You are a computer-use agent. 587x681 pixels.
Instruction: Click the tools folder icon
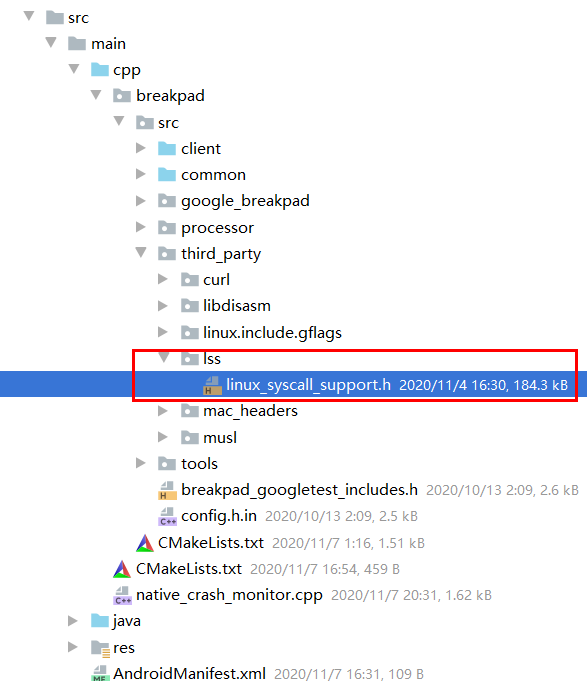pyautogui.click(x=167, y=464)
